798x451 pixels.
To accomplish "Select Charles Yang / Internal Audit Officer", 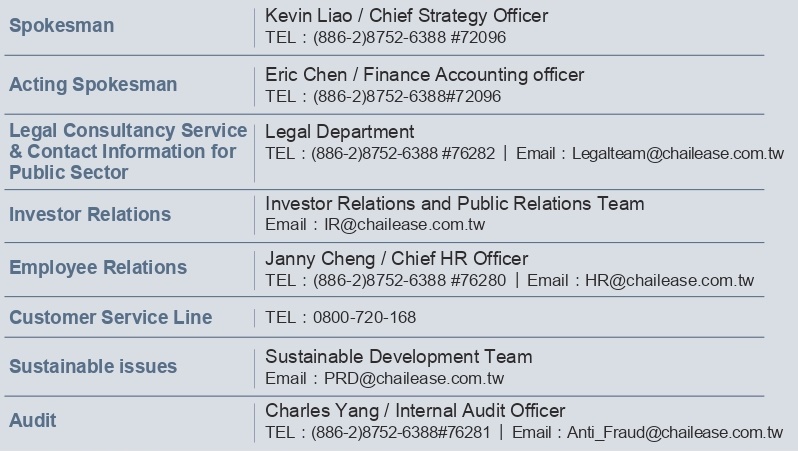I will 415,411.
